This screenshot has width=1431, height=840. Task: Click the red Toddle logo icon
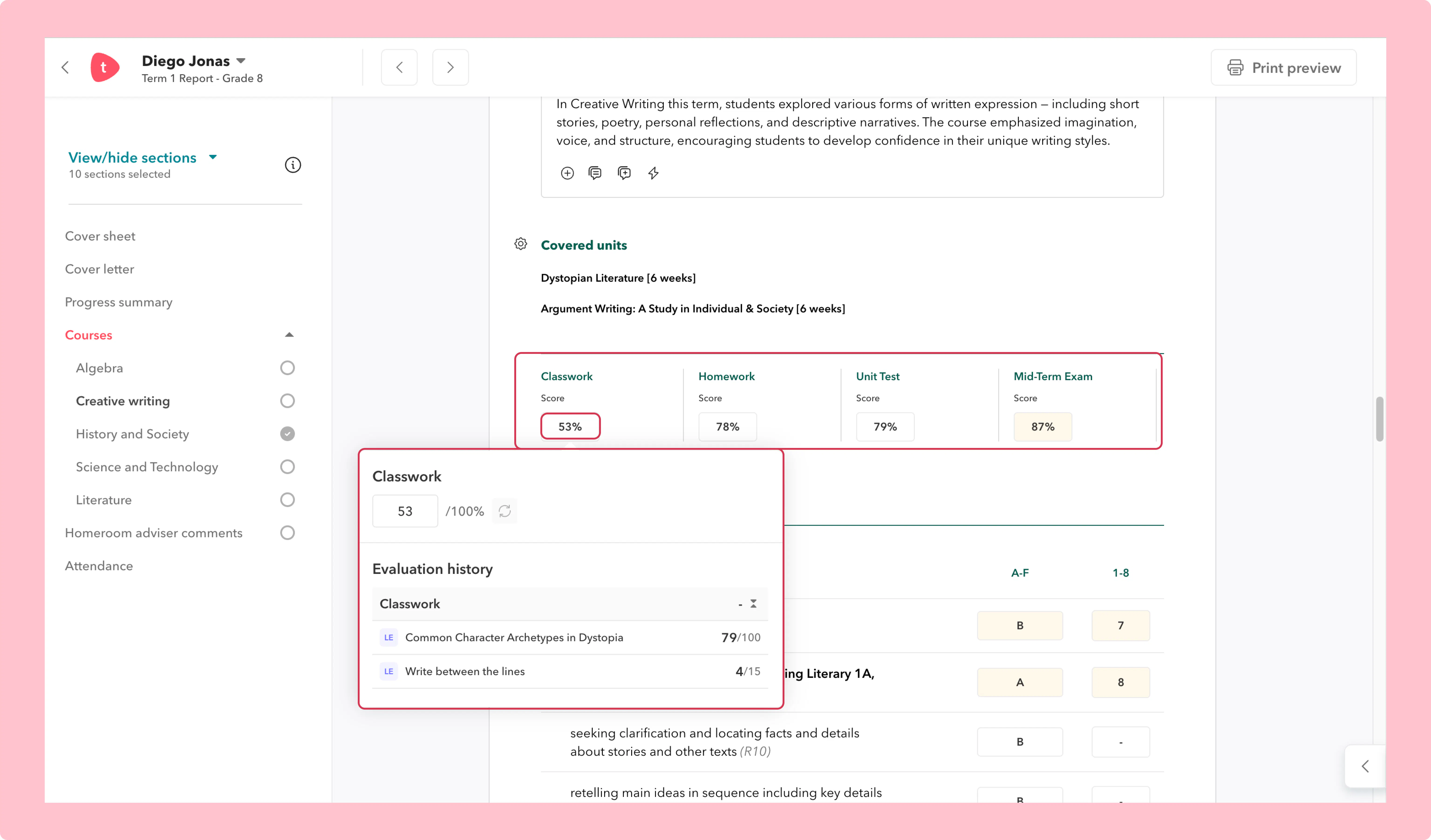point(105,68)
